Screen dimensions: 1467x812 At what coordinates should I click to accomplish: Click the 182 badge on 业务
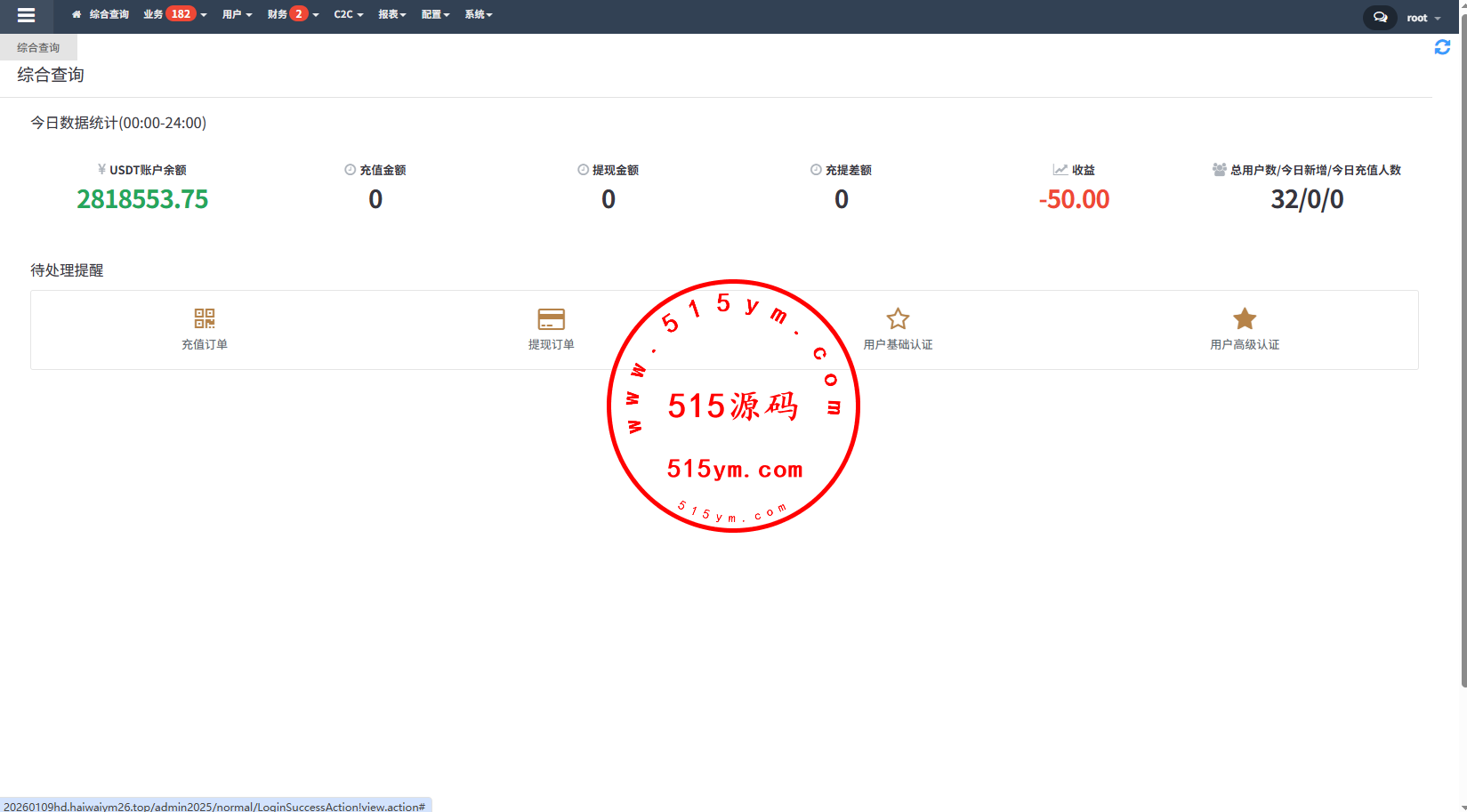181,14
